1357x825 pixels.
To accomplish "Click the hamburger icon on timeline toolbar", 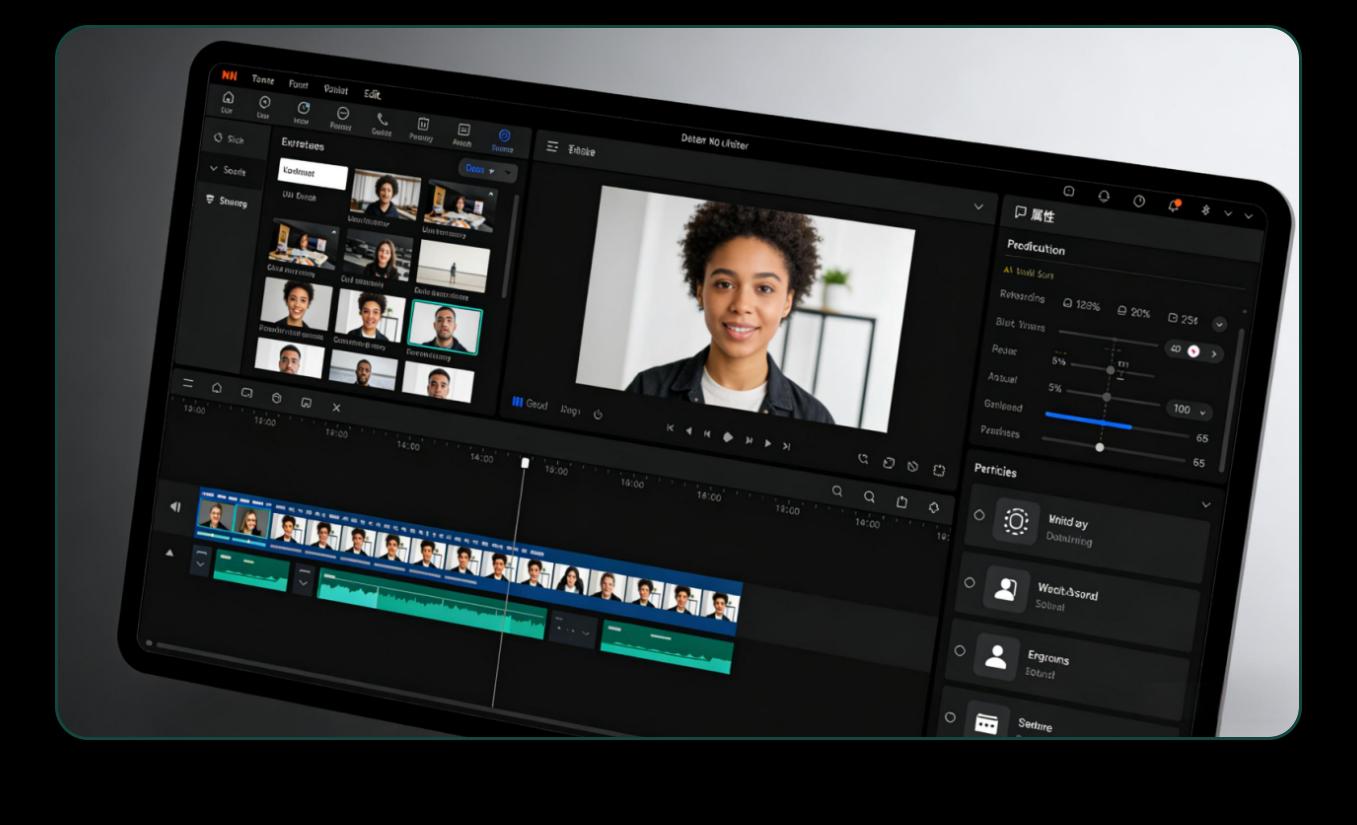I will (x=188, y=384).
